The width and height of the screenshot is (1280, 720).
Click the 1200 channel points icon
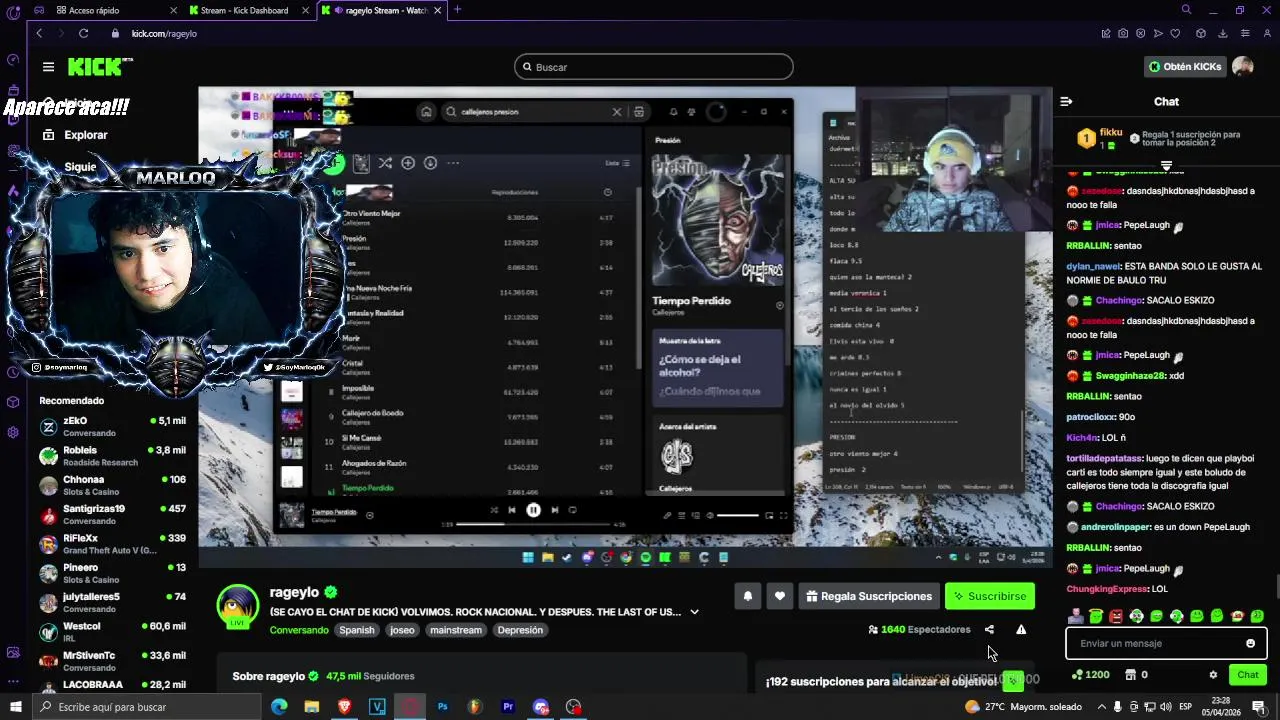coord(1077,675)
